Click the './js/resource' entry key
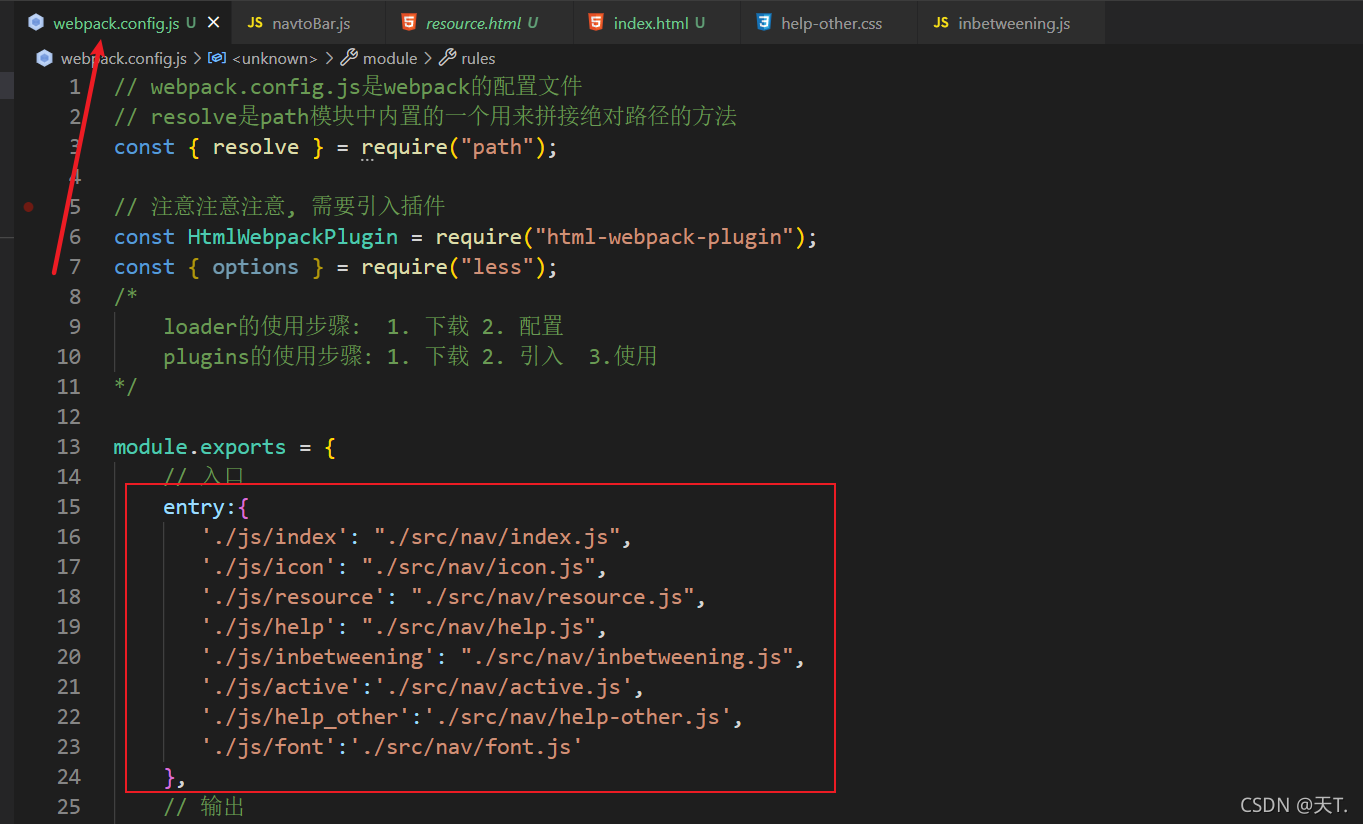The height and width of the screenshot is (824, 1363). (293, 597)
